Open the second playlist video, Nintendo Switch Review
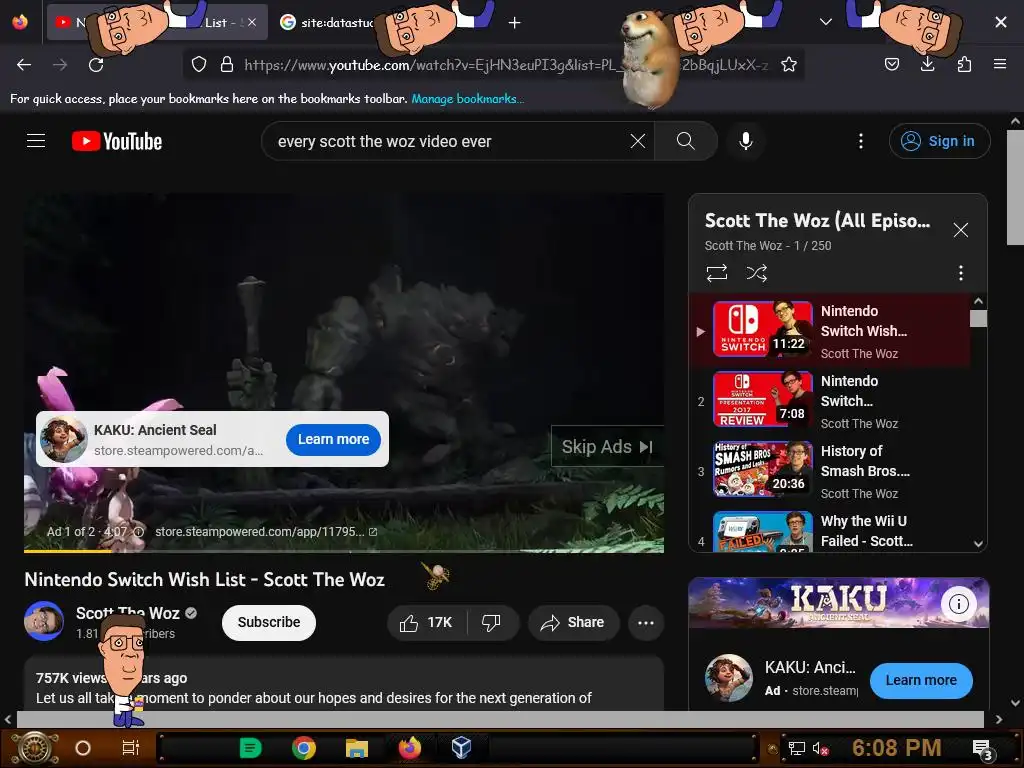The width and height of the screenshot is (1024, 768). click(829, 401)
